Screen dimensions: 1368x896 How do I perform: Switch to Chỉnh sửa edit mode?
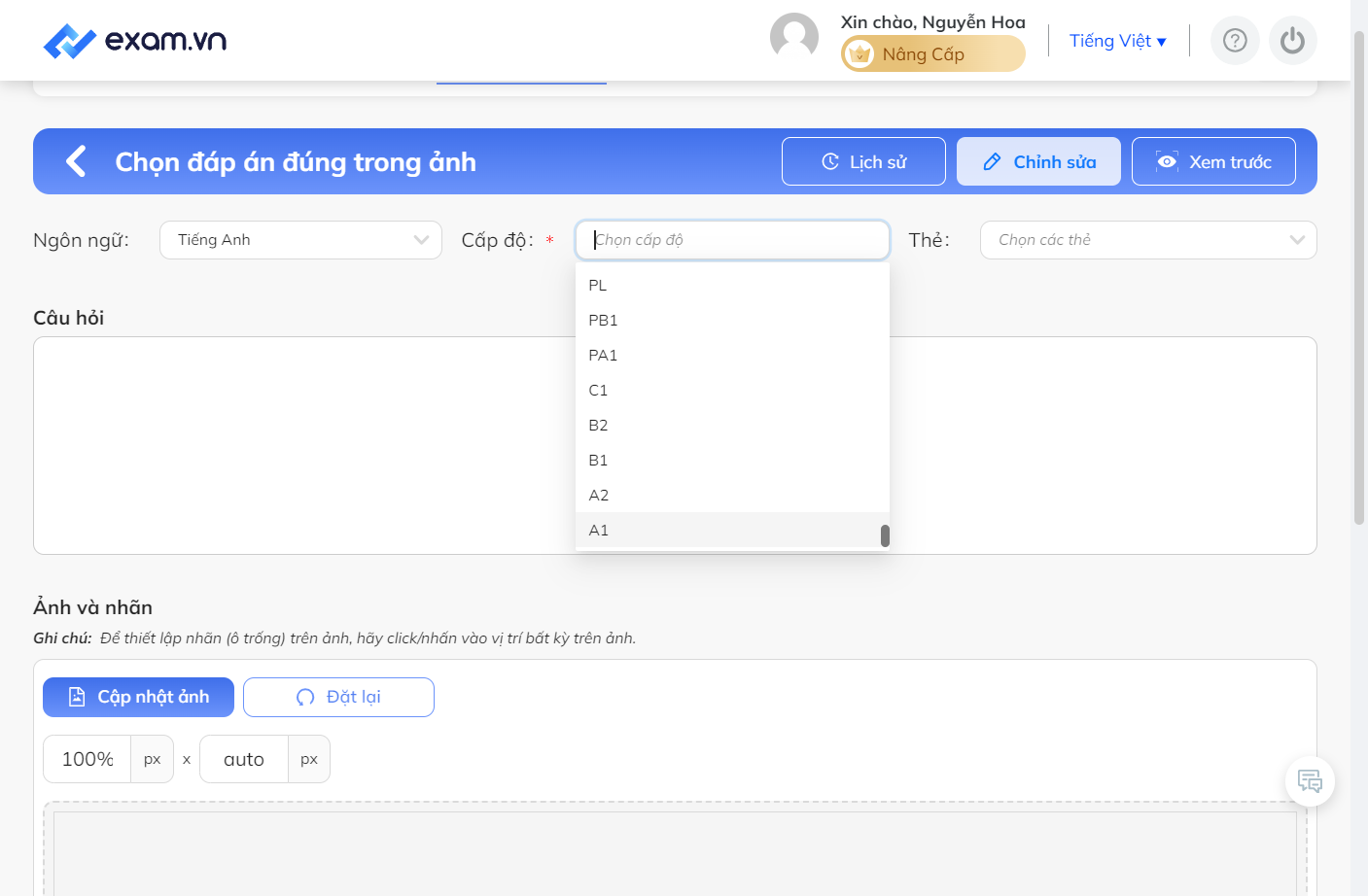(1038, 161)
